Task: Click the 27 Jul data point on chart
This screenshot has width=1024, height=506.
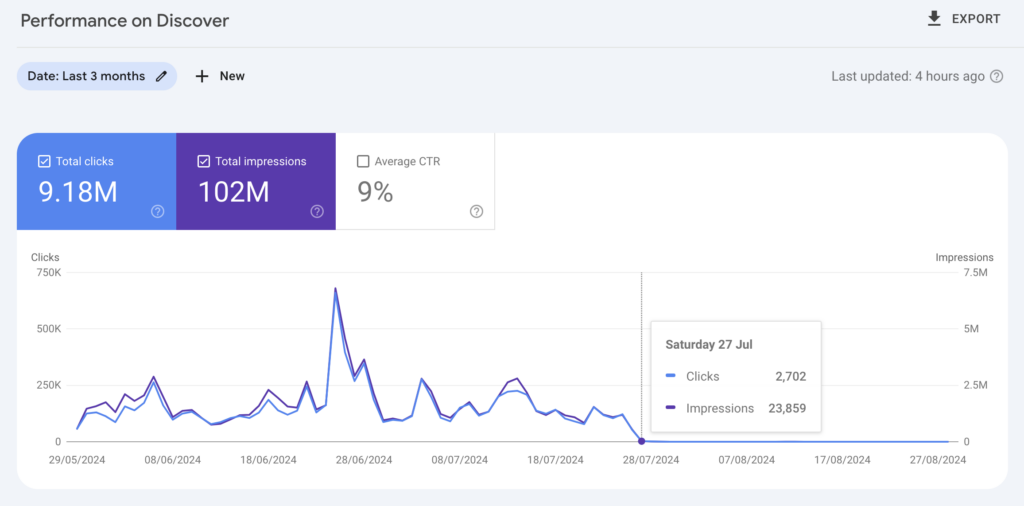Action: pyautogui.click(x=641, y=441)
